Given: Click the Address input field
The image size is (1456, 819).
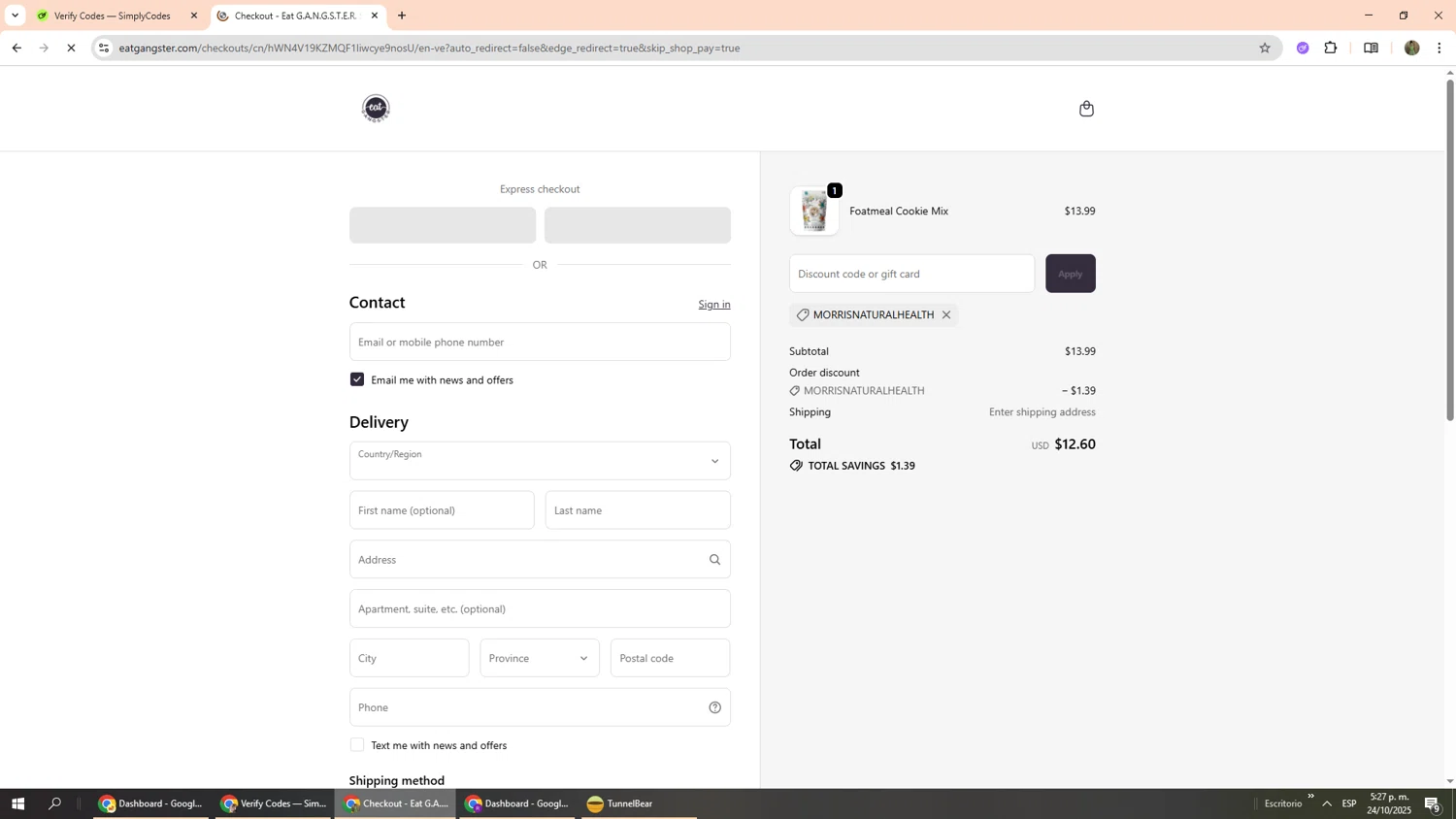Looking at the screenshot, I should point(540,560).
